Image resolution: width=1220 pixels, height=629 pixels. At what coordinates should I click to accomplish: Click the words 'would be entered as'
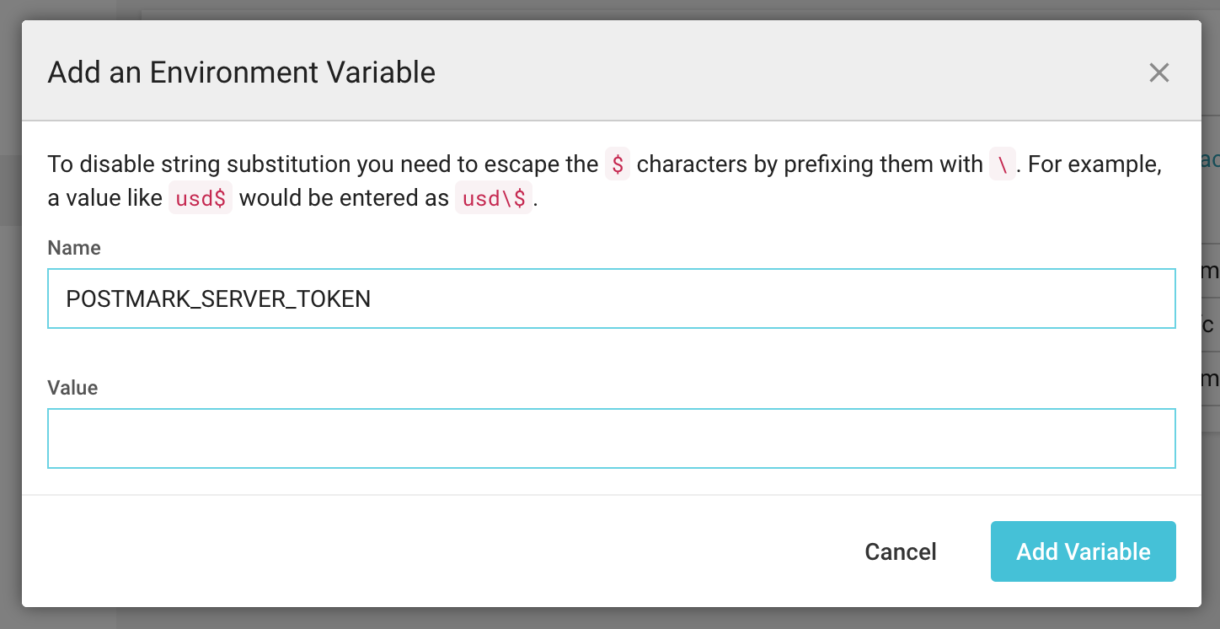[x=344, y=198]
